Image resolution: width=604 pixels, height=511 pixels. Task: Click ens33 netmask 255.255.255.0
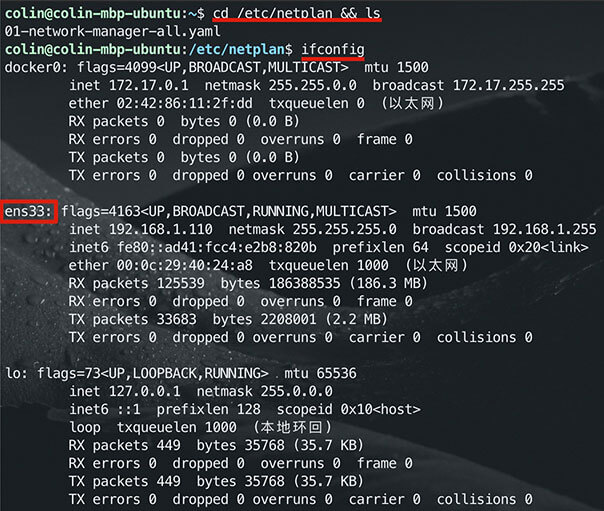click(313, 230)
